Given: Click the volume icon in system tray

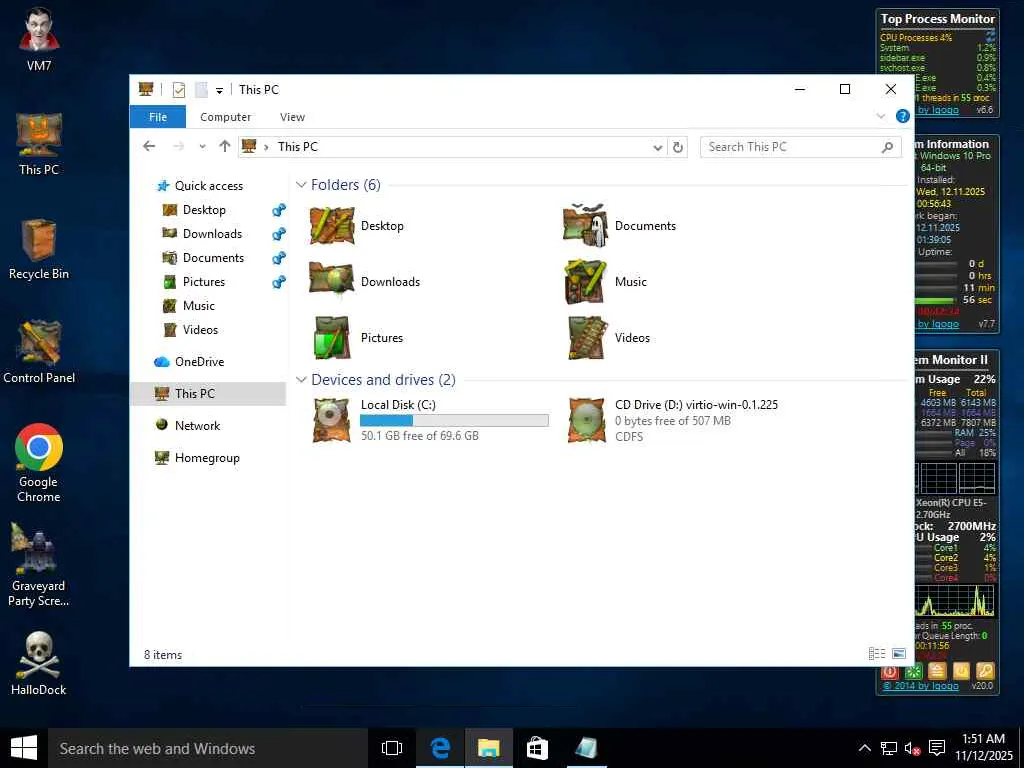Looking at the screenshot, I should click(912, 748).
